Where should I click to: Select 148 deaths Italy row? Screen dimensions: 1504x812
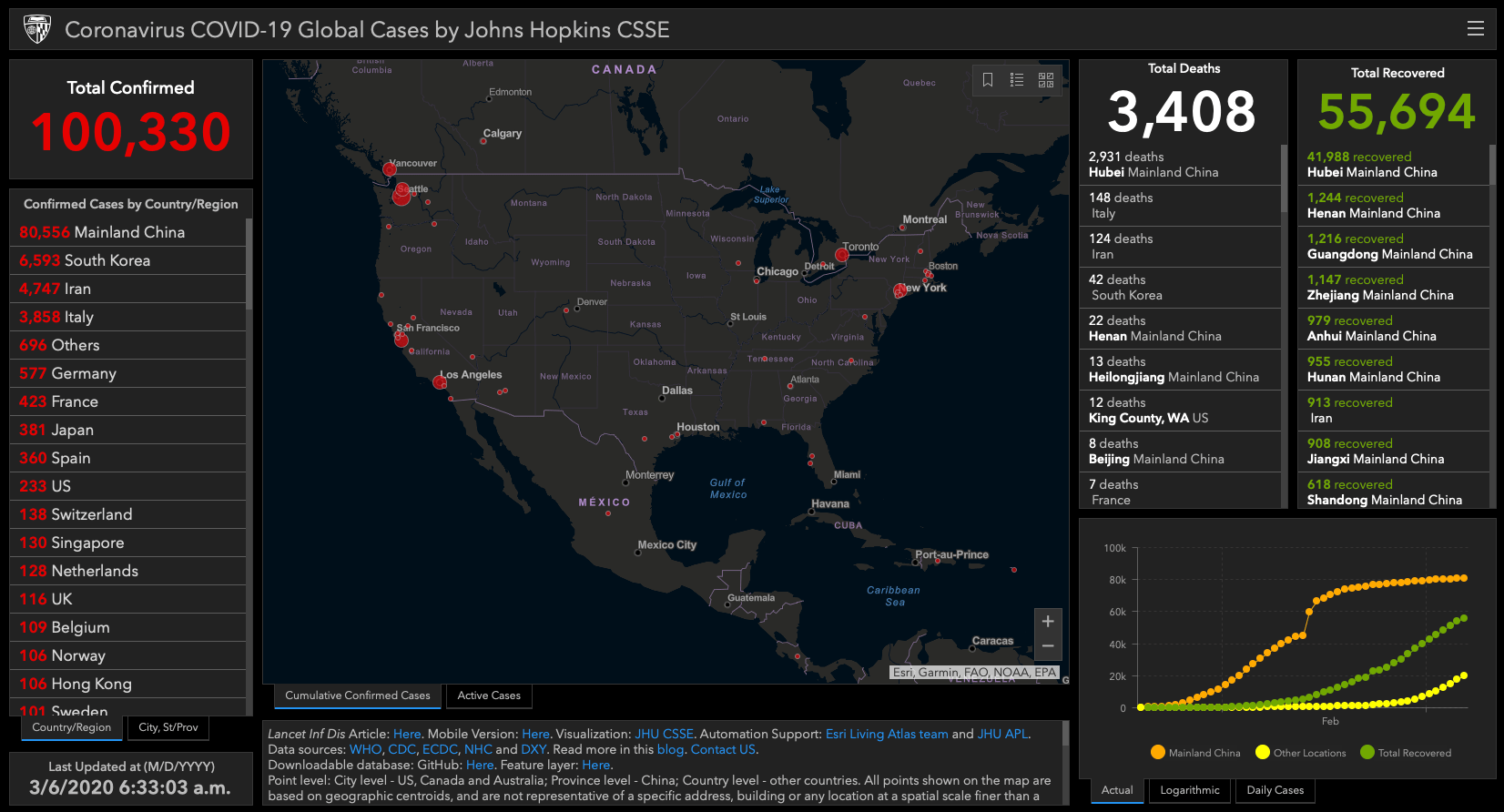tap(1180, 206)
